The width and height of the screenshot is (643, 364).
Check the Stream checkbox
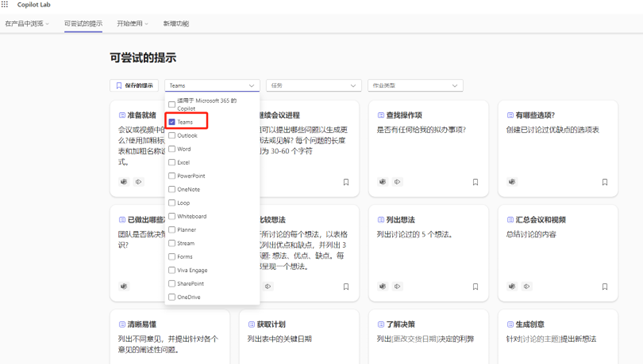click(172, 243)
